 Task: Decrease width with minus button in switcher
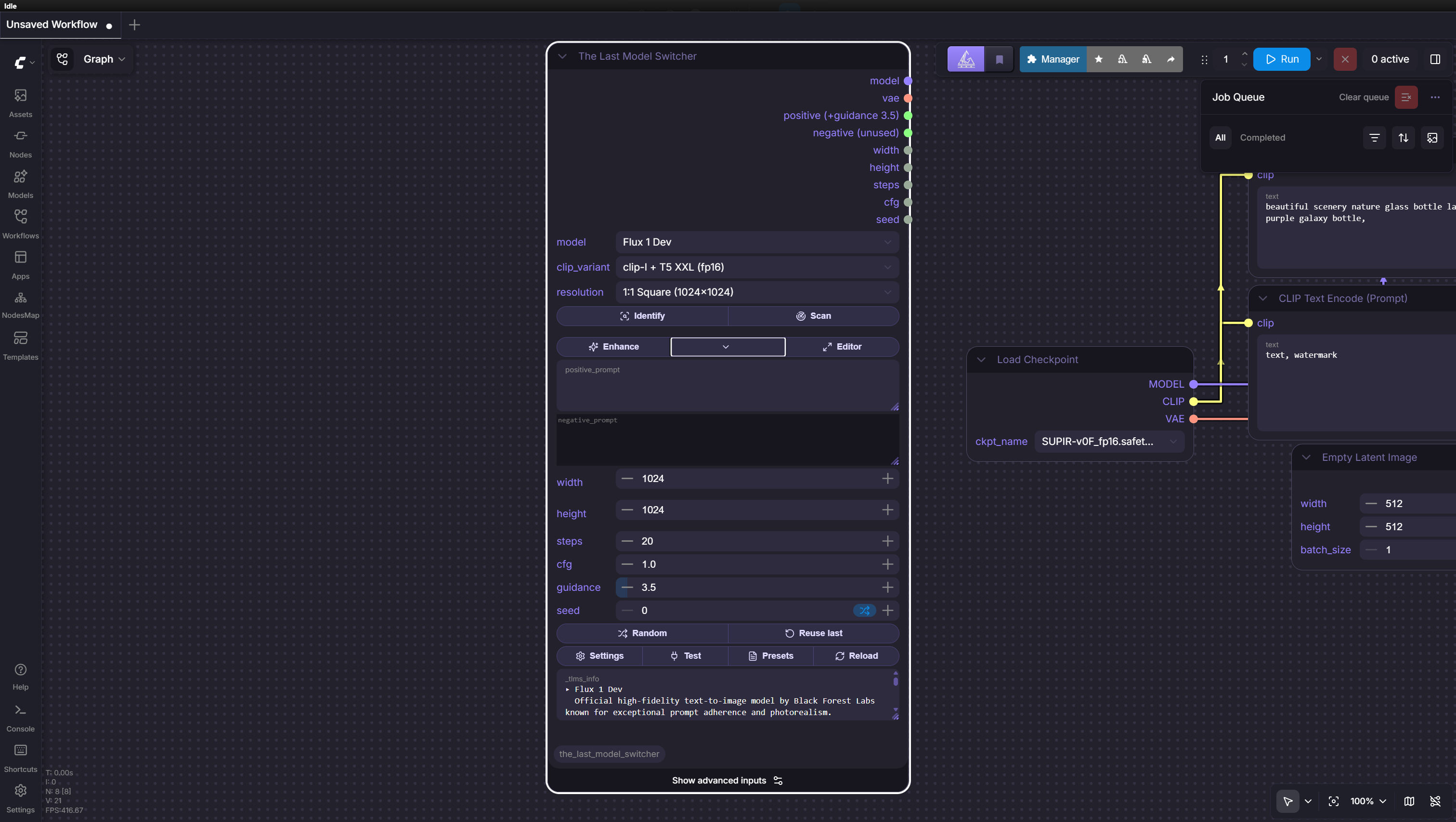point(627,479)
